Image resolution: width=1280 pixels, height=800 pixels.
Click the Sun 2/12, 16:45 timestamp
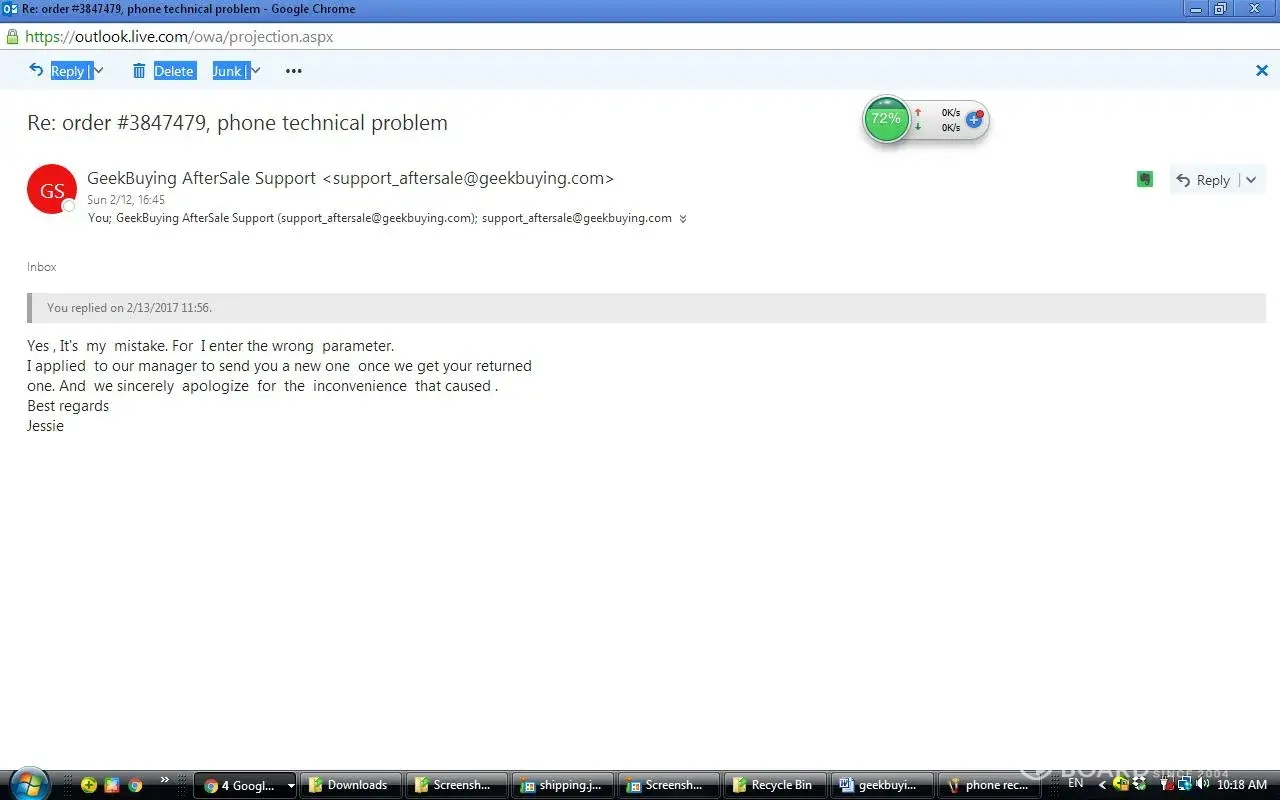(126, 200)
